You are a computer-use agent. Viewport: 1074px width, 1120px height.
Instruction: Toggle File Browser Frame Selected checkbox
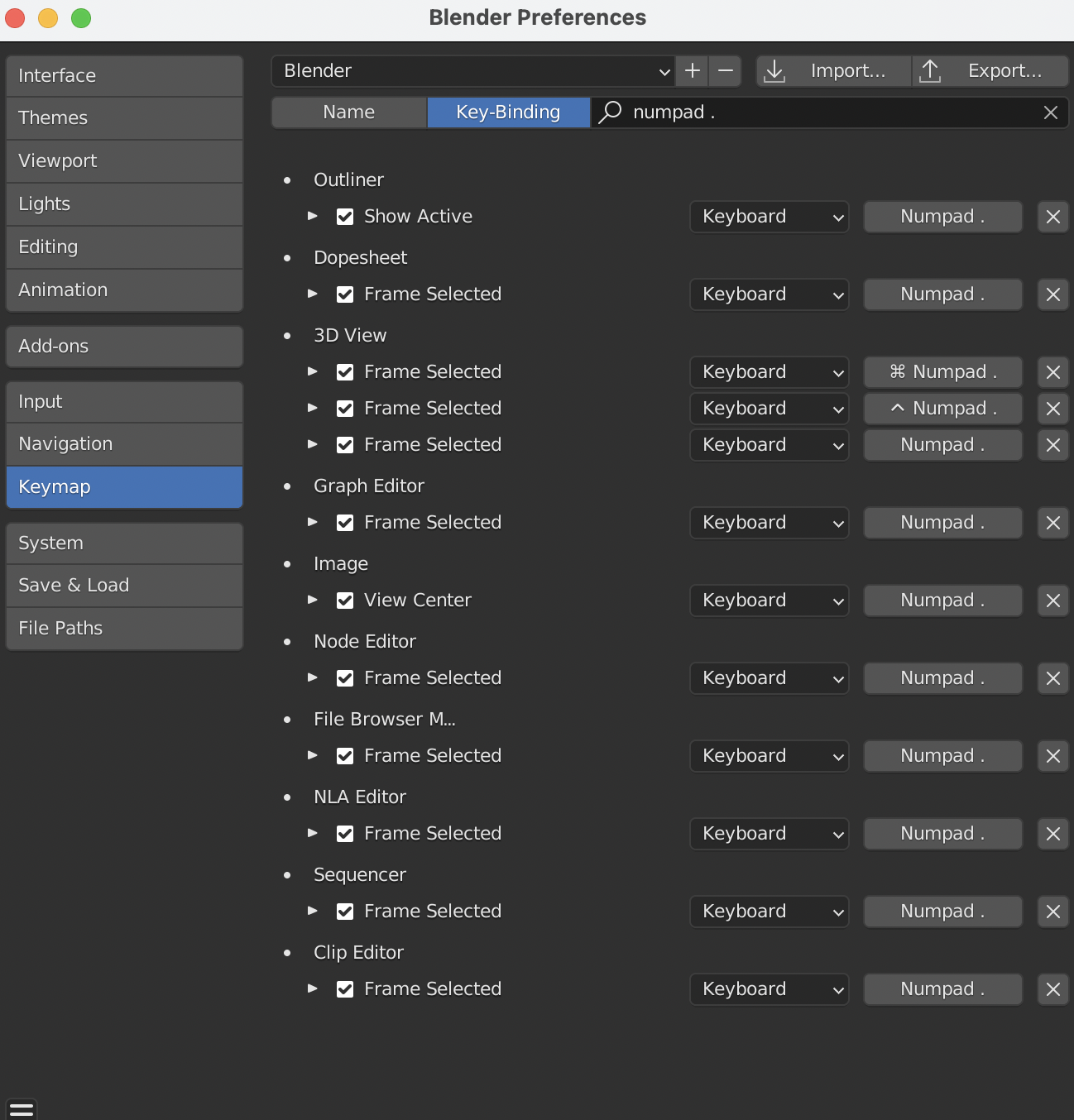(x=345, y=756)
